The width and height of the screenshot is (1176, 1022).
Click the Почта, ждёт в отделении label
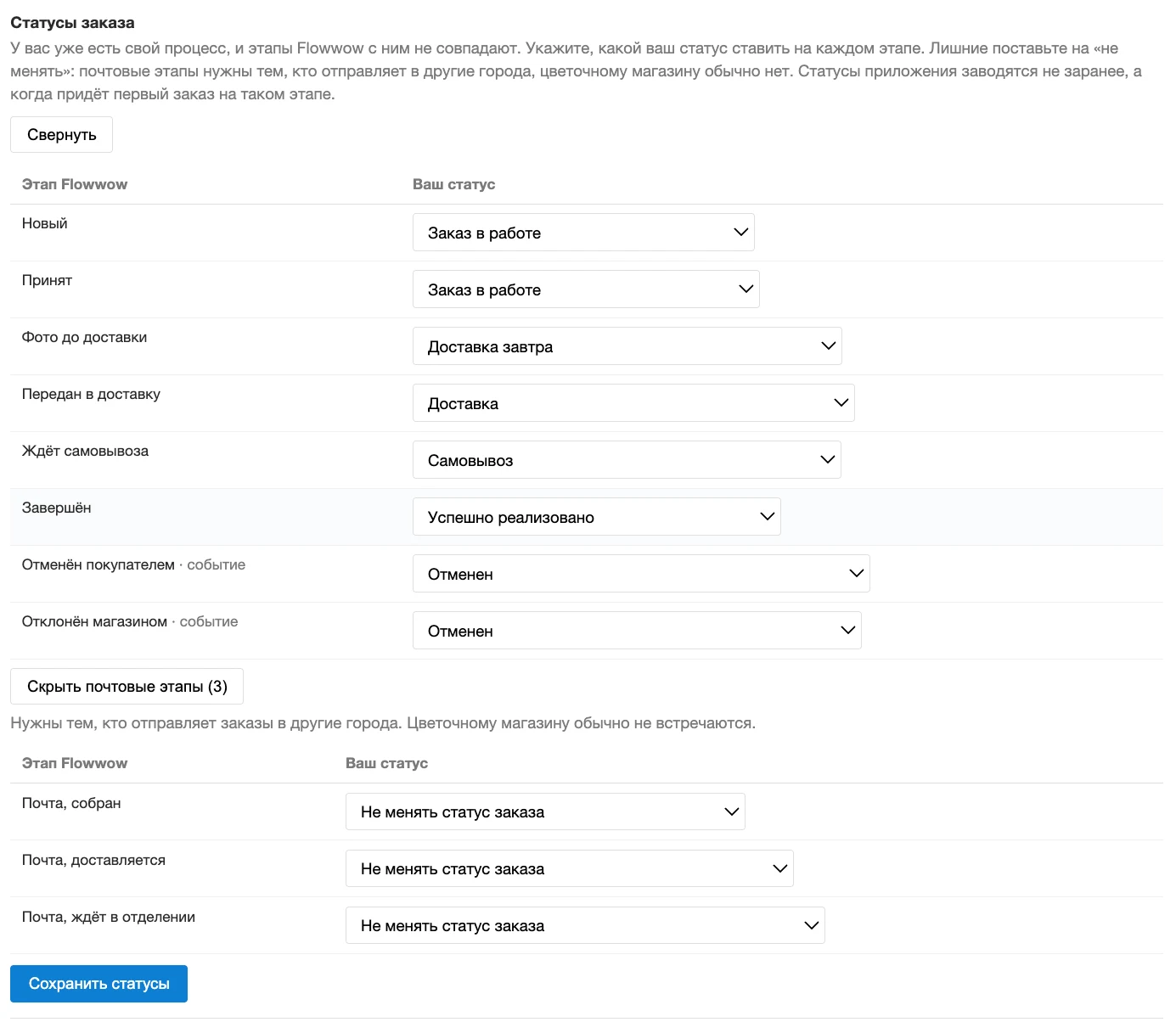click(109, 917)
